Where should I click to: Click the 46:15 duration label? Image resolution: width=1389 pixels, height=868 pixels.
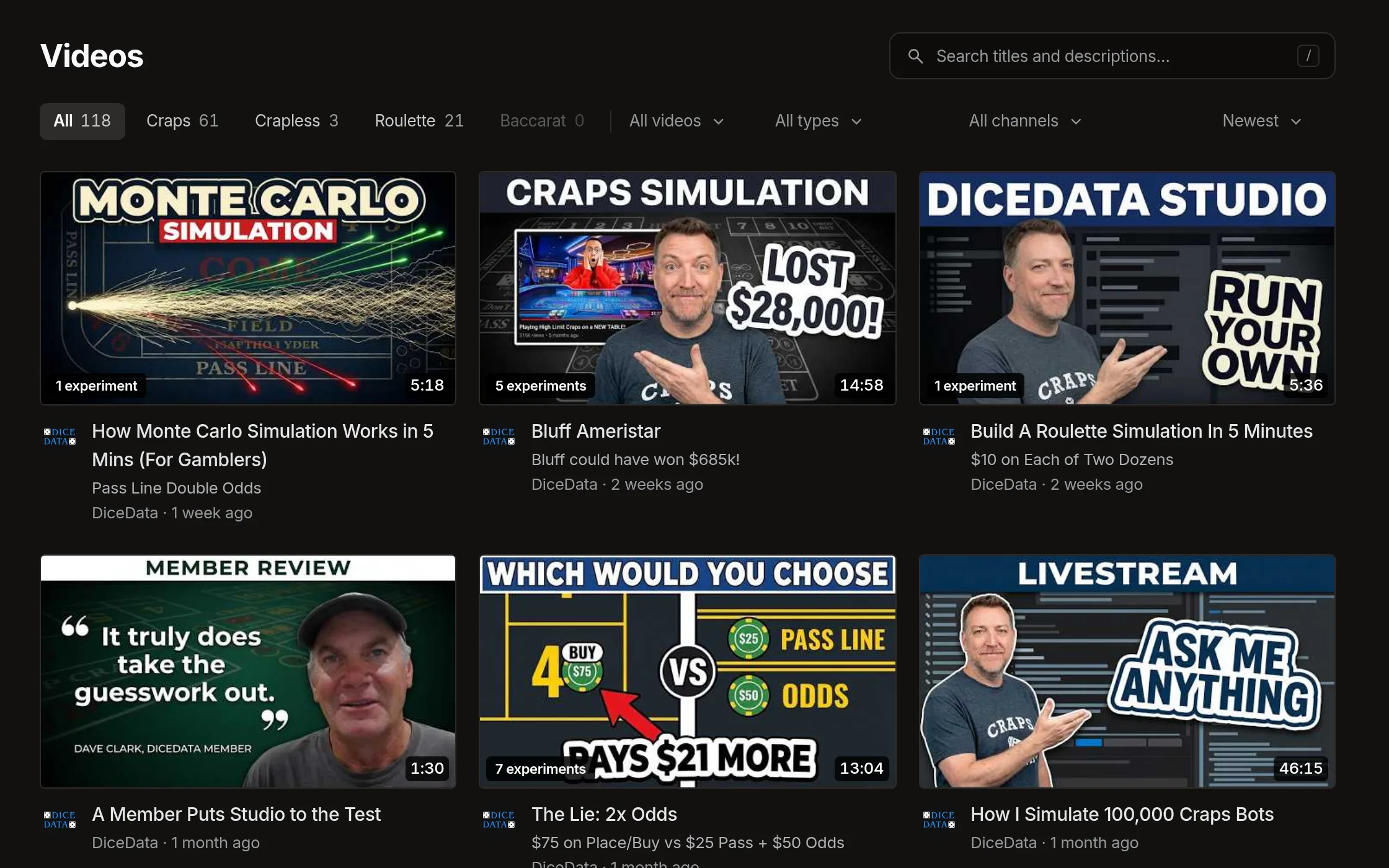click(1300, 768)
